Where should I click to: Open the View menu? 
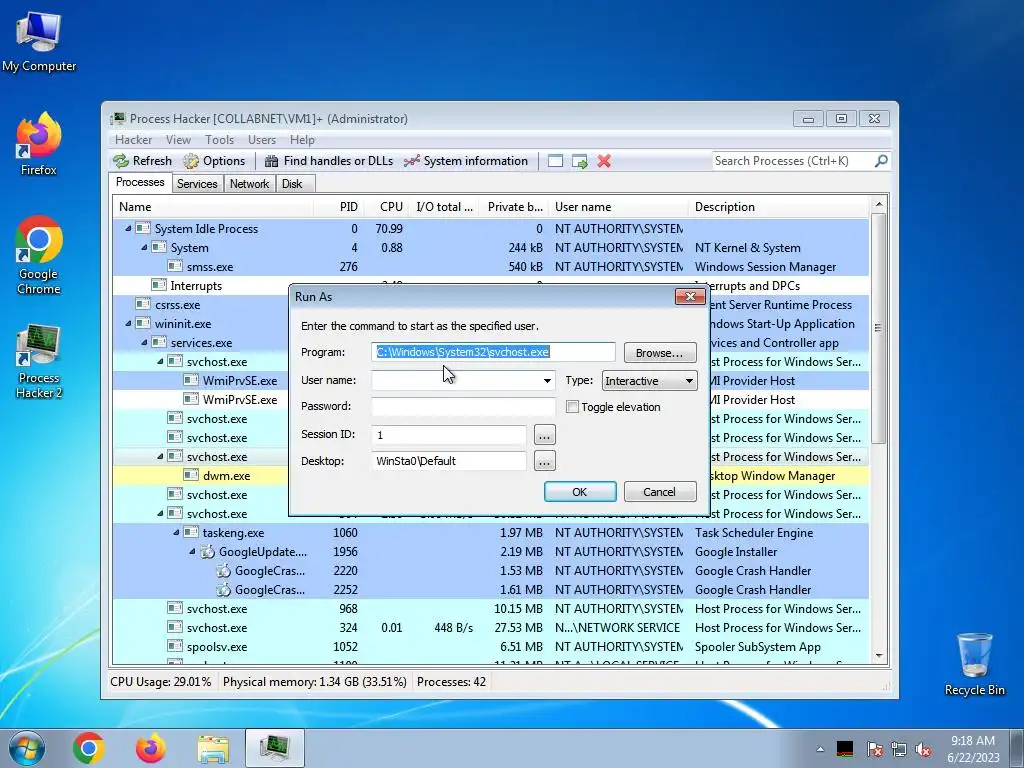pos(178,140)
